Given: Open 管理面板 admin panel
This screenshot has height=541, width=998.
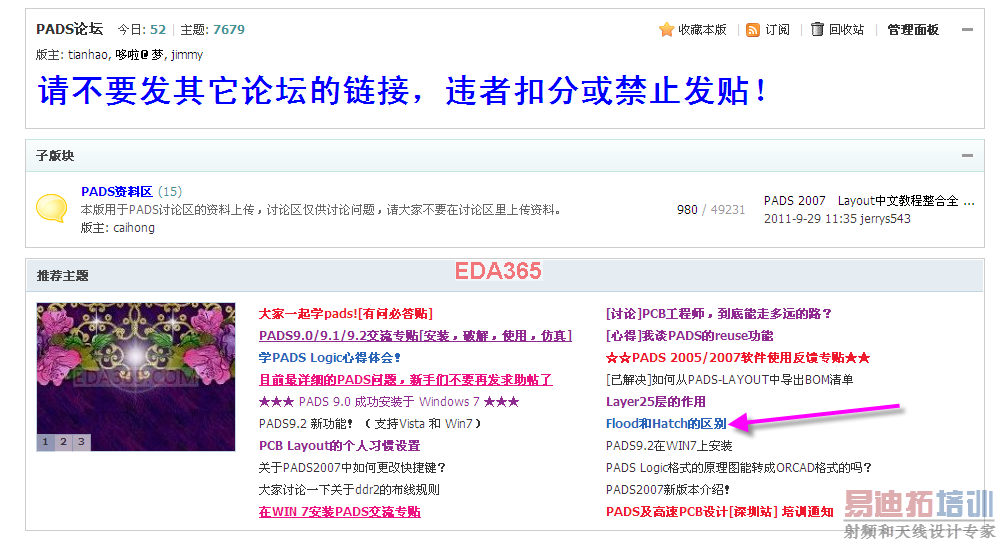Looking at the screenshot, I should click(913, 30).
